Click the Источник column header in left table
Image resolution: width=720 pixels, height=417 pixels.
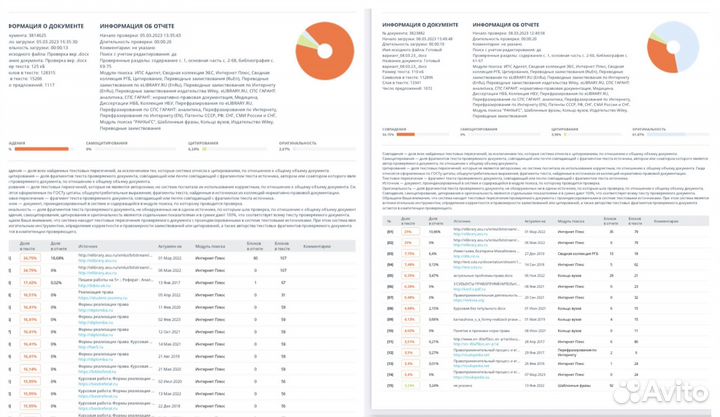coord(88,244)
